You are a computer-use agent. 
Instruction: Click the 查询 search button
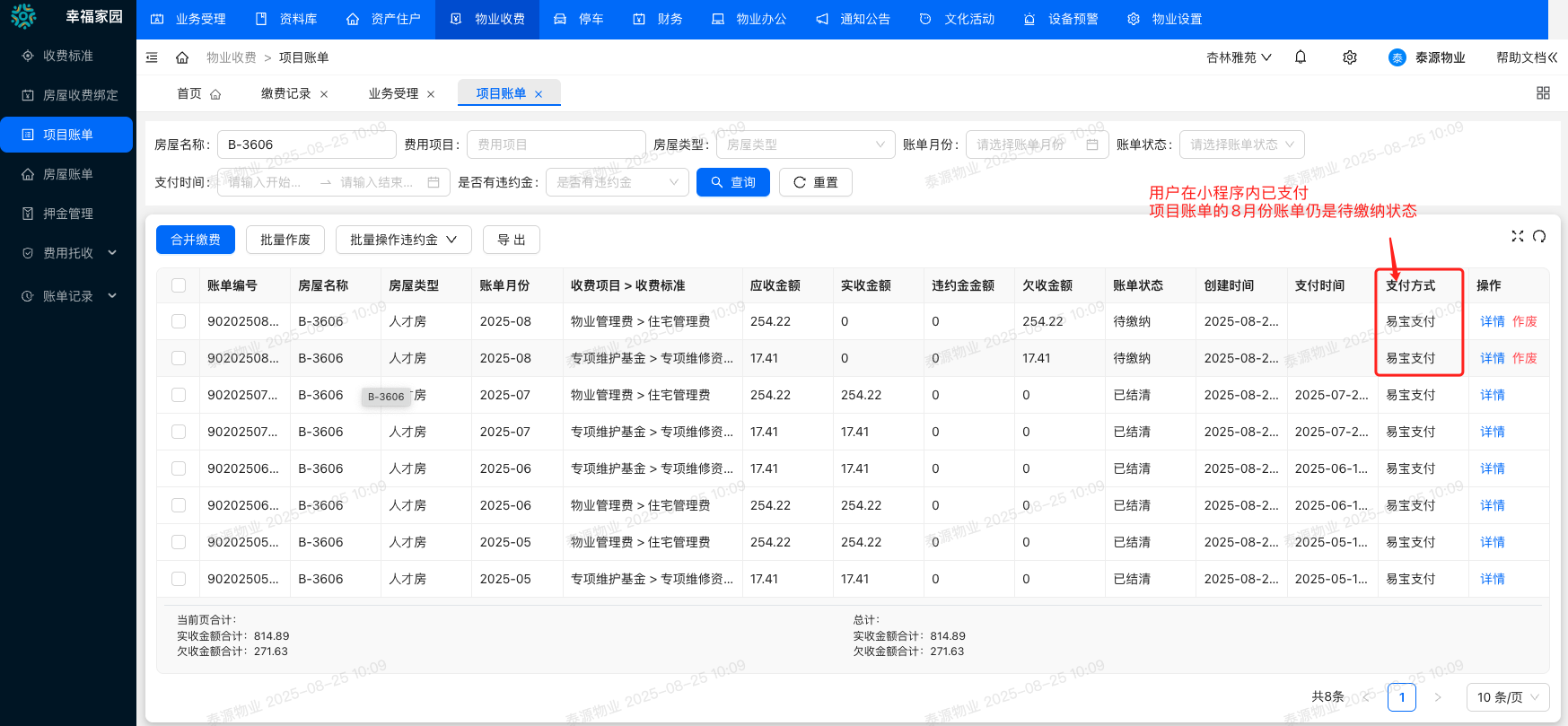coord(732,182)
